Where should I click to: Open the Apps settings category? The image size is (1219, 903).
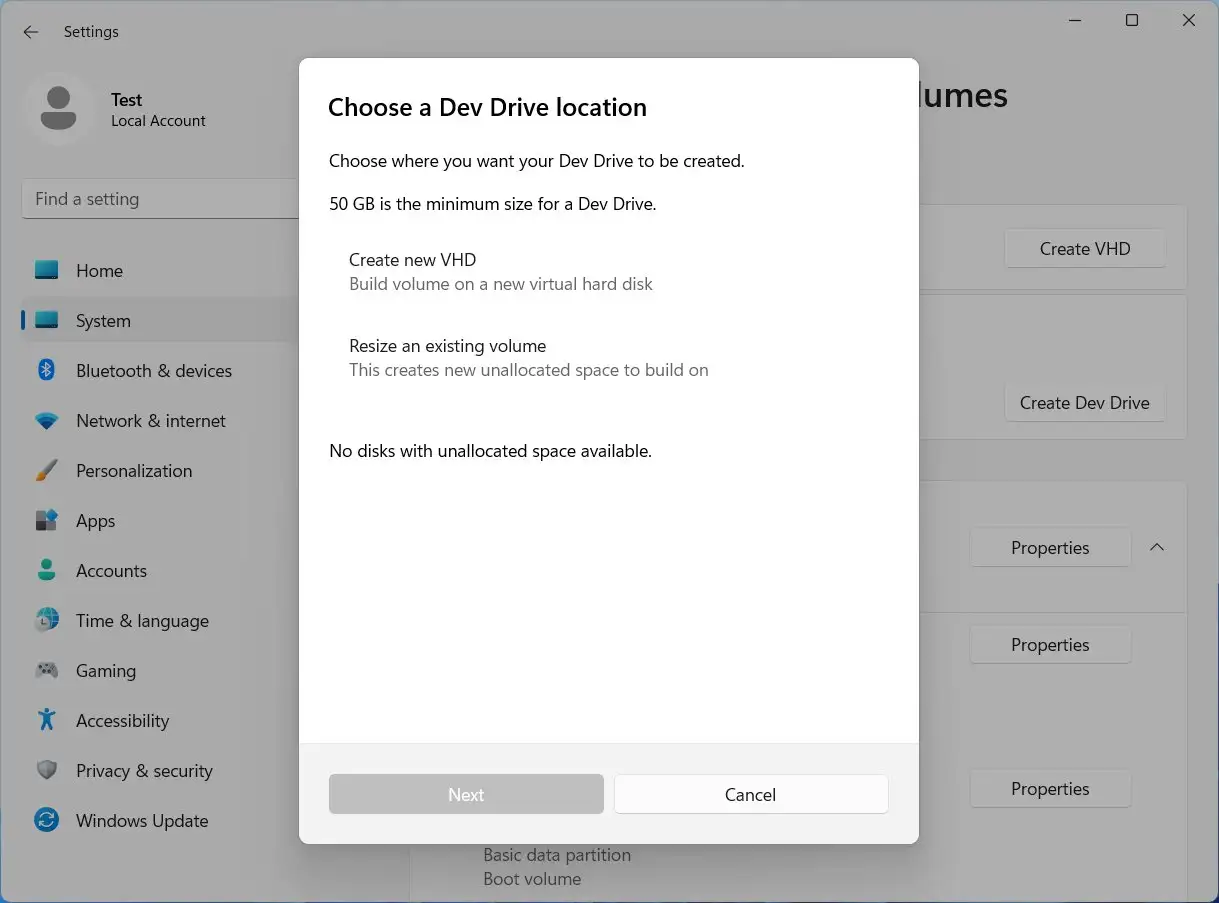tap(95, 520)
